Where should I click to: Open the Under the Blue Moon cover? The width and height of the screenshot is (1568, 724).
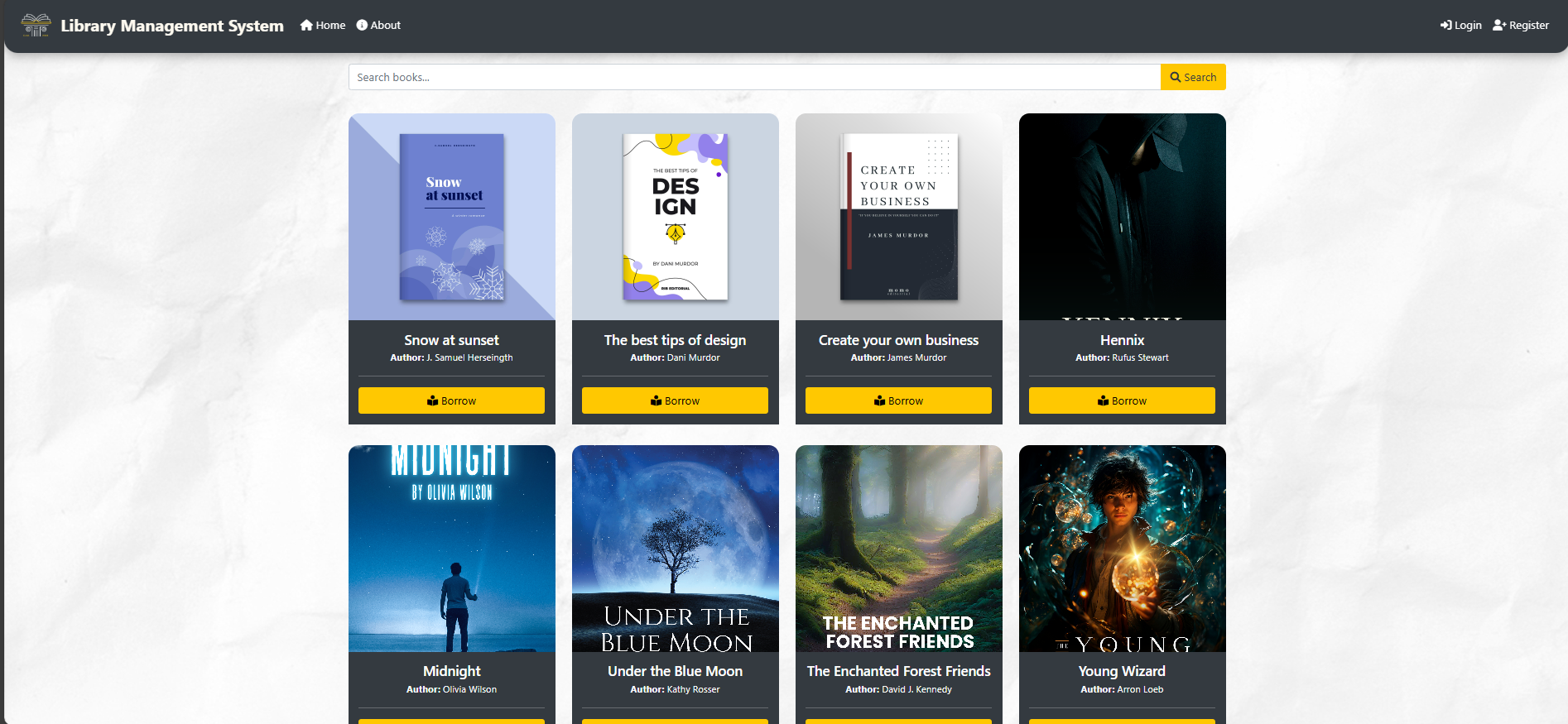[676, 549]
